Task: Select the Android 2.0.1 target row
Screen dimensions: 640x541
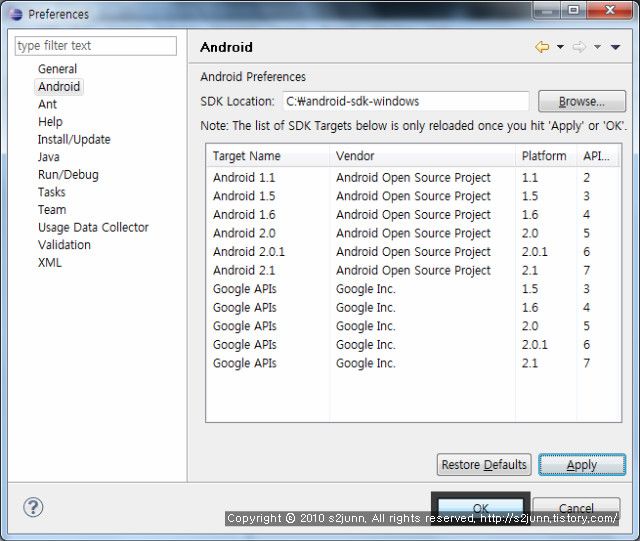Action: [413, 252]
